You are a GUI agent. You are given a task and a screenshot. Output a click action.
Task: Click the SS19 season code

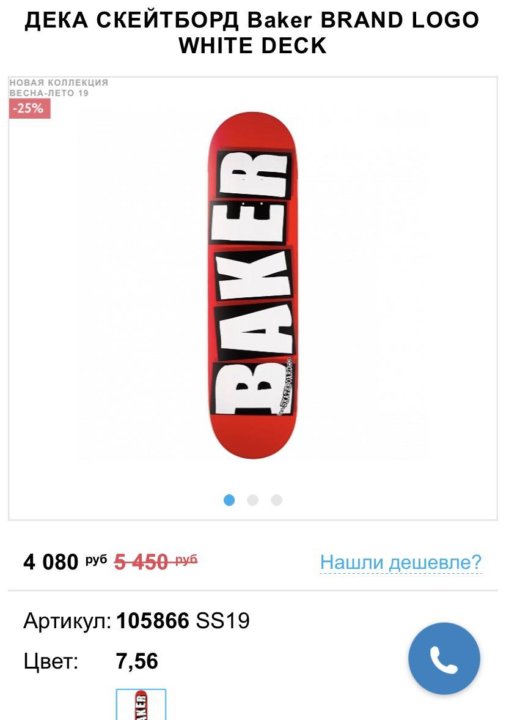point(223,621)
